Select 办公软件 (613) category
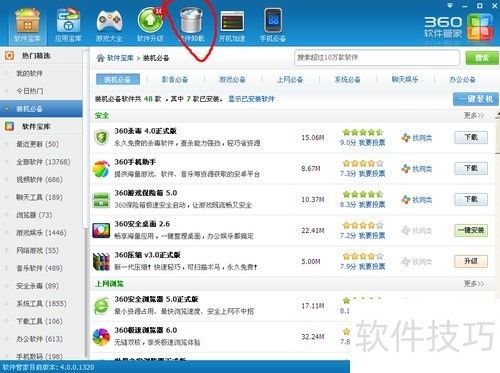Viewport: 500px width, 373px height. coord(41,339)
